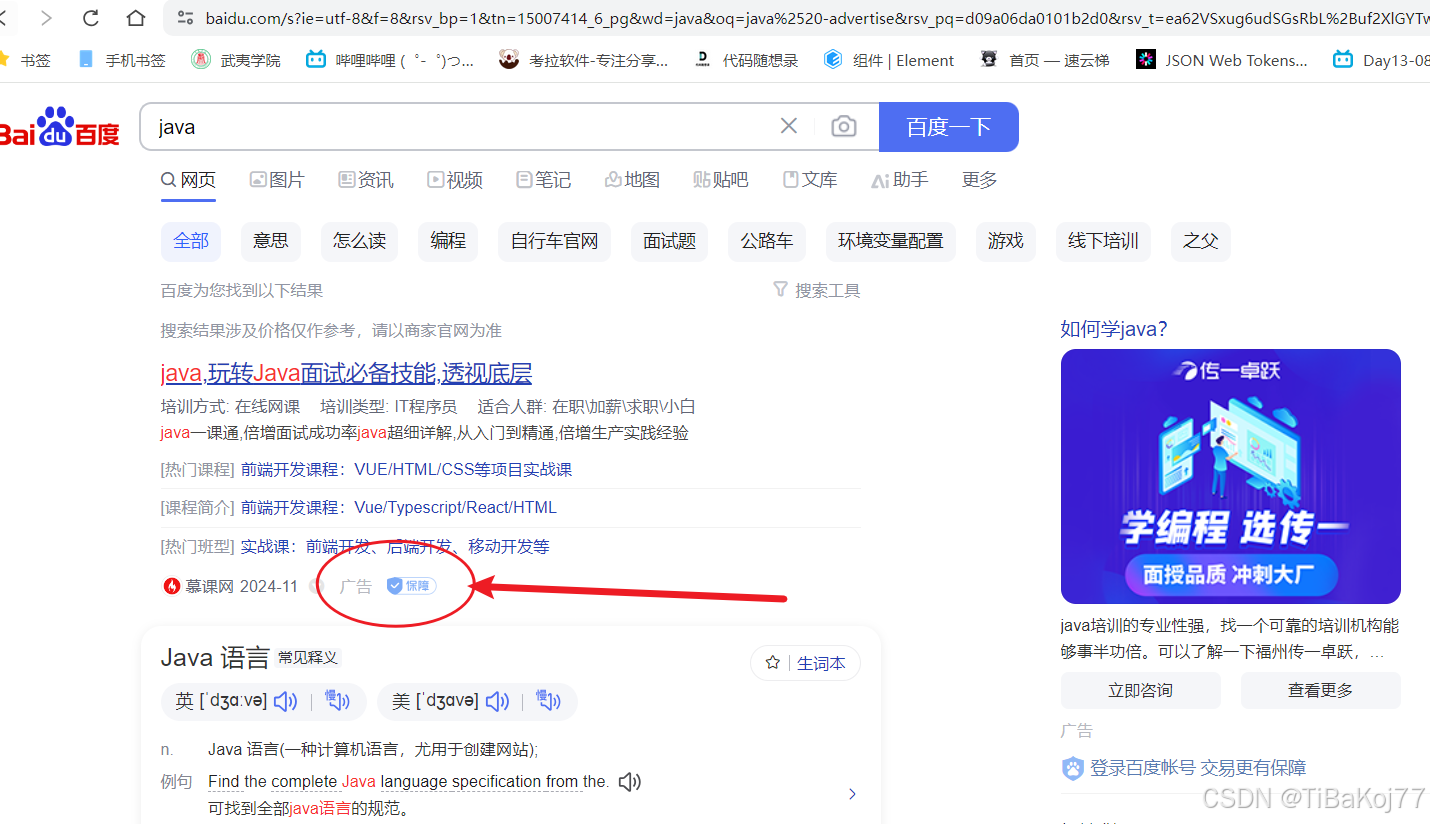
Task: Open 组件 | Element bookmark
Action: 888,60
